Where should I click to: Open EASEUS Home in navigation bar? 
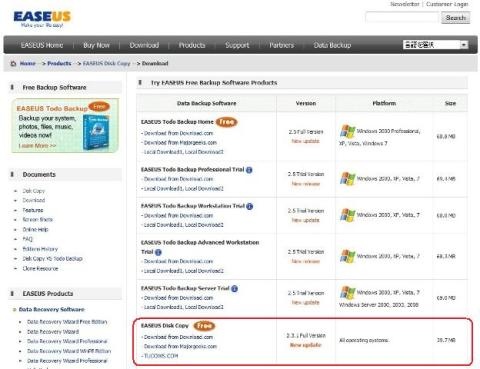(42, 45)
